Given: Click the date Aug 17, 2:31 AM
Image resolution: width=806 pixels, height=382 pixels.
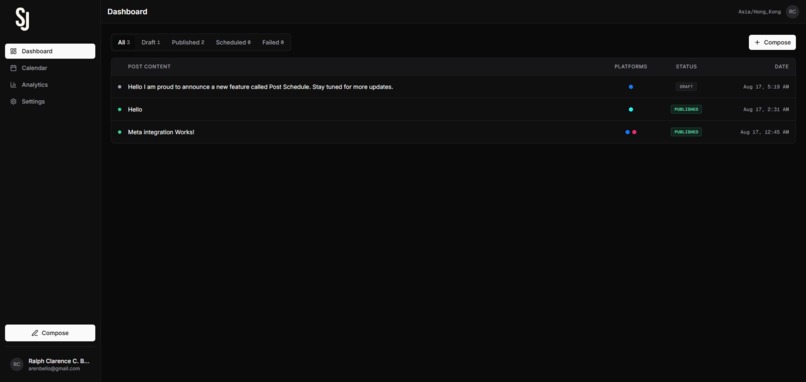Looking at the screenshot, I should (x=766, y=110).
